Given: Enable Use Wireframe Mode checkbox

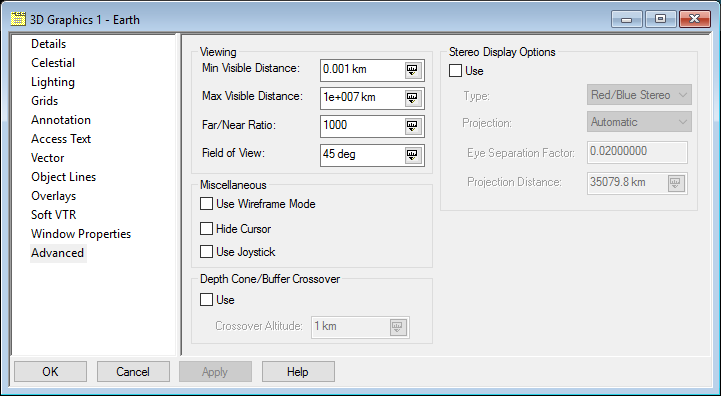Looking at the screenshot, I should point(206,204).
